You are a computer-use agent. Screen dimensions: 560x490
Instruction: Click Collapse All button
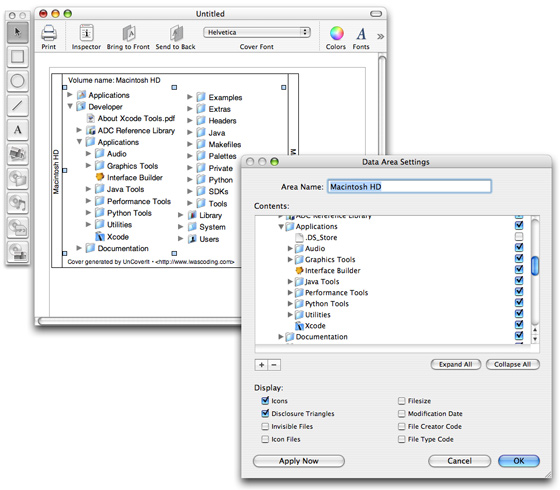[x=512, y=365]
